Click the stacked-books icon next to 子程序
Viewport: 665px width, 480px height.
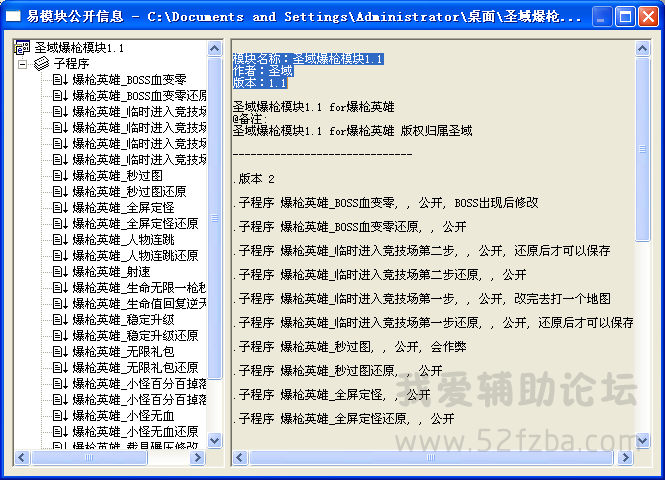42,64
